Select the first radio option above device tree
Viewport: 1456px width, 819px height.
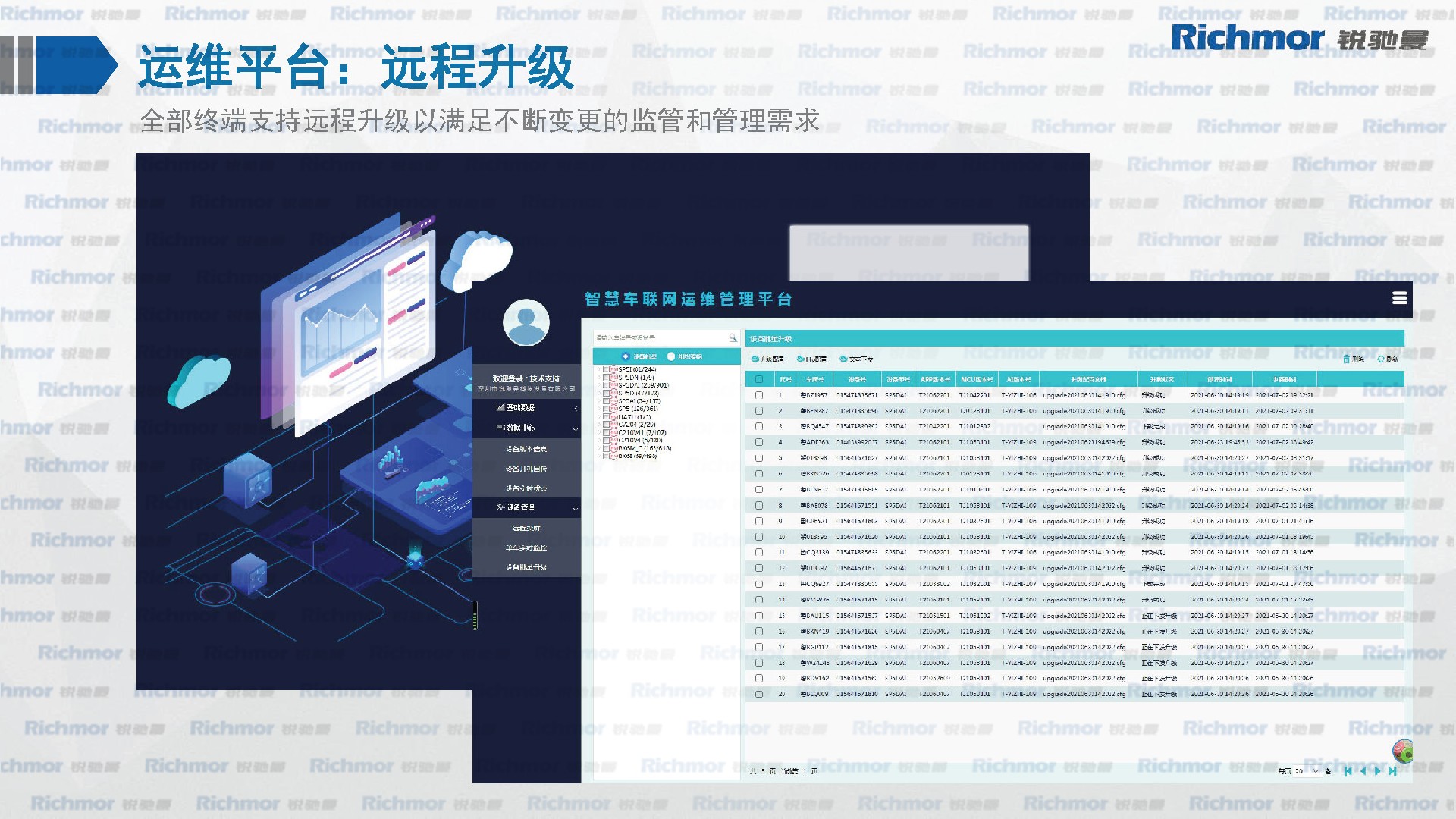626,356
